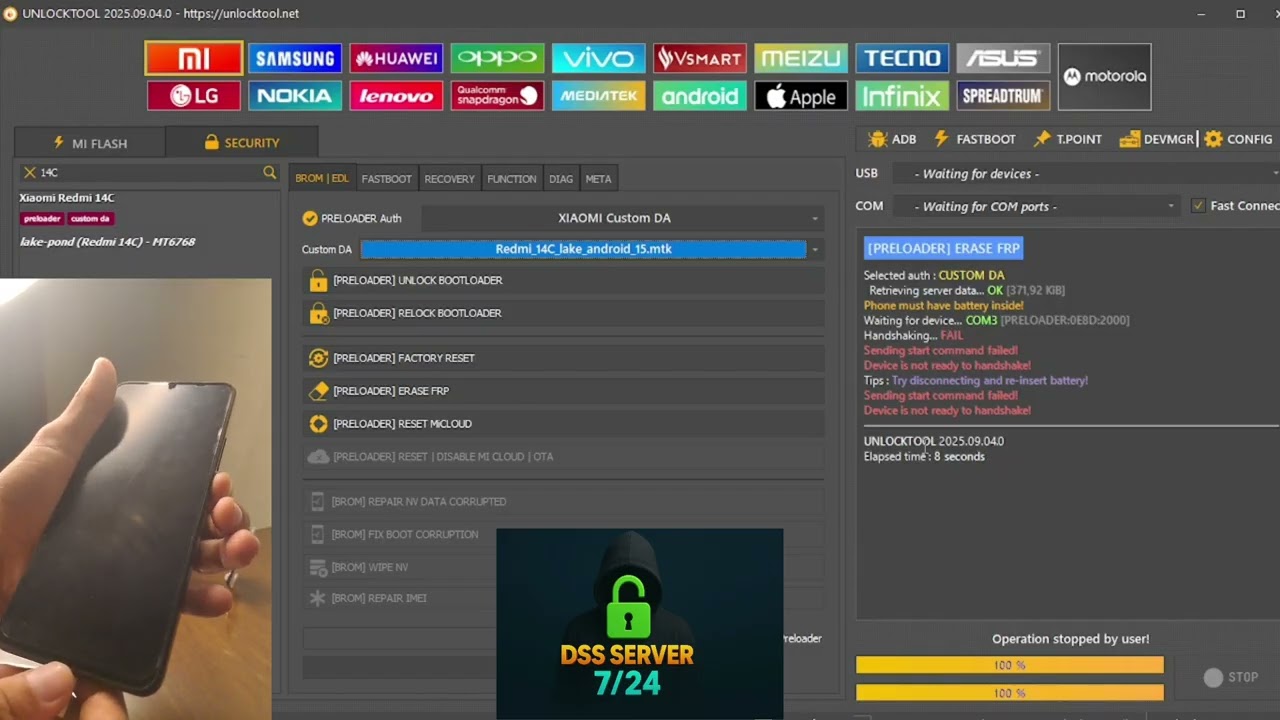1280x720 pixels.
Task: Click [BROM] REPAIR NV DATA CORRUPTED
Action: pos(563,502)
